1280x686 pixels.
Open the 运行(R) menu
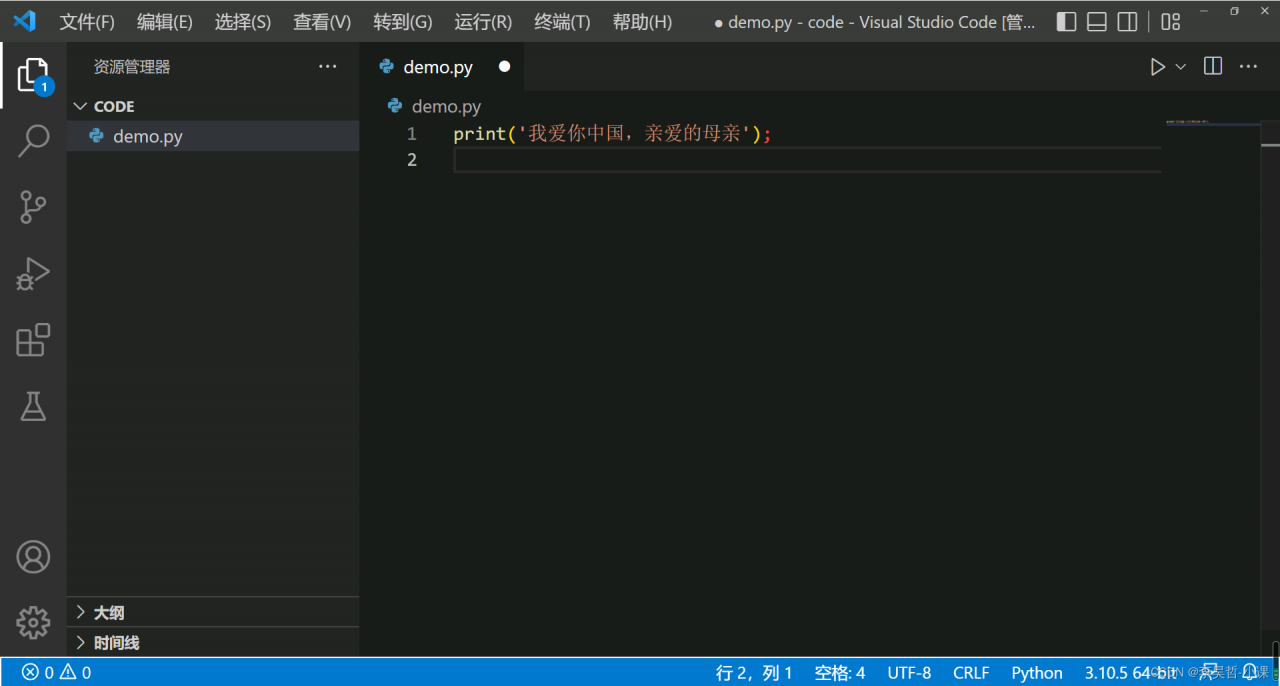483,22
